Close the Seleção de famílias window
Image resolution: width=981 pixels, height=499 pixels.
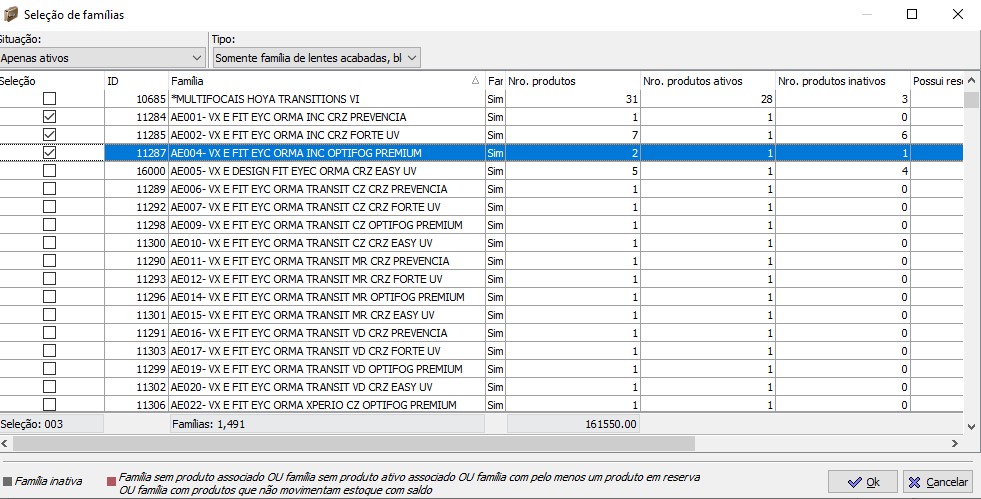(958, 14)
